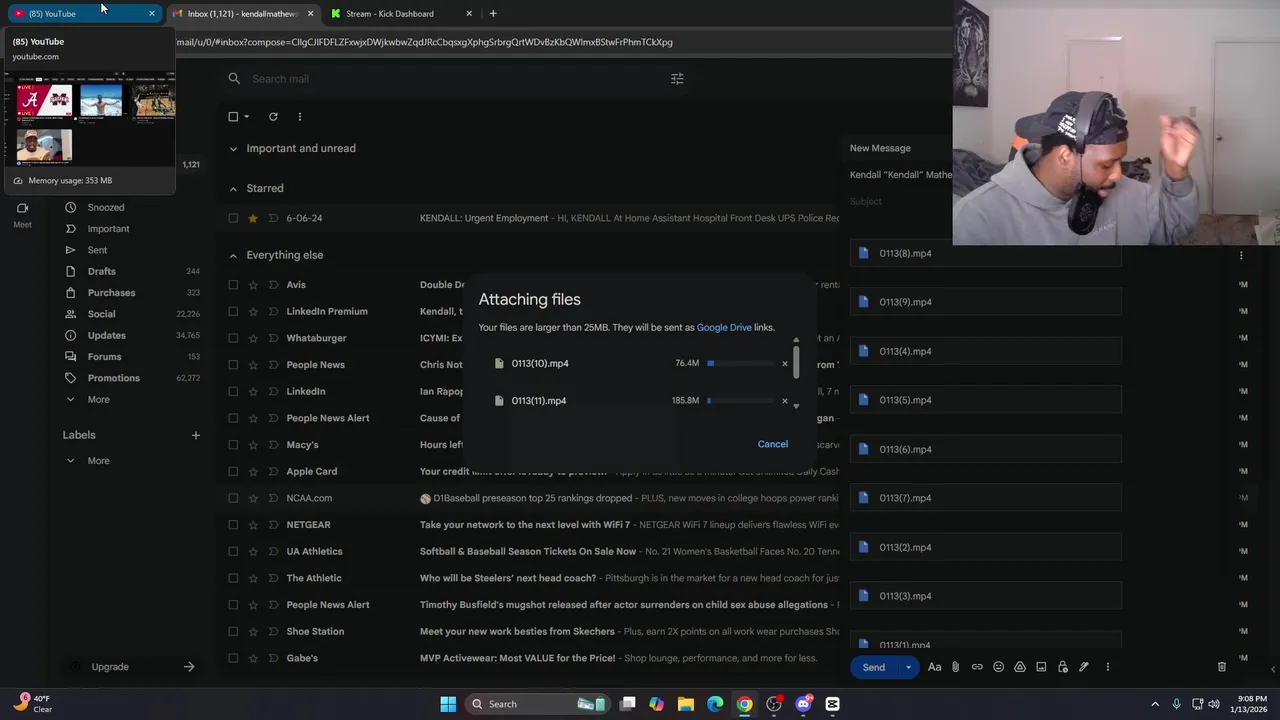Open more compose options three-dot icon

(x=1107, y=667)
